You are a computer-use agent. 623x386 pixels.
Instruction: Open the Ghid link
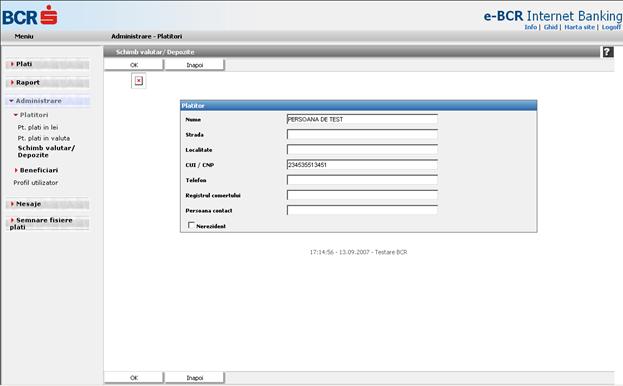pyautogui.click(x=551, y=27)
